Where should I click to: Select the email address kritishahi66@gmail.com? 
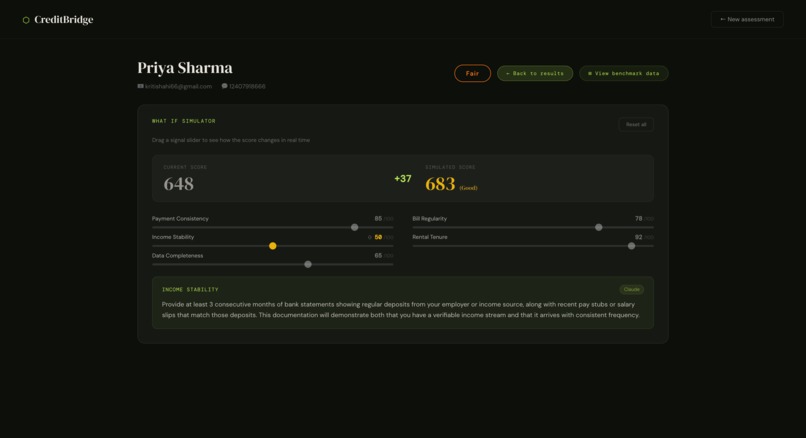point(178,86)
